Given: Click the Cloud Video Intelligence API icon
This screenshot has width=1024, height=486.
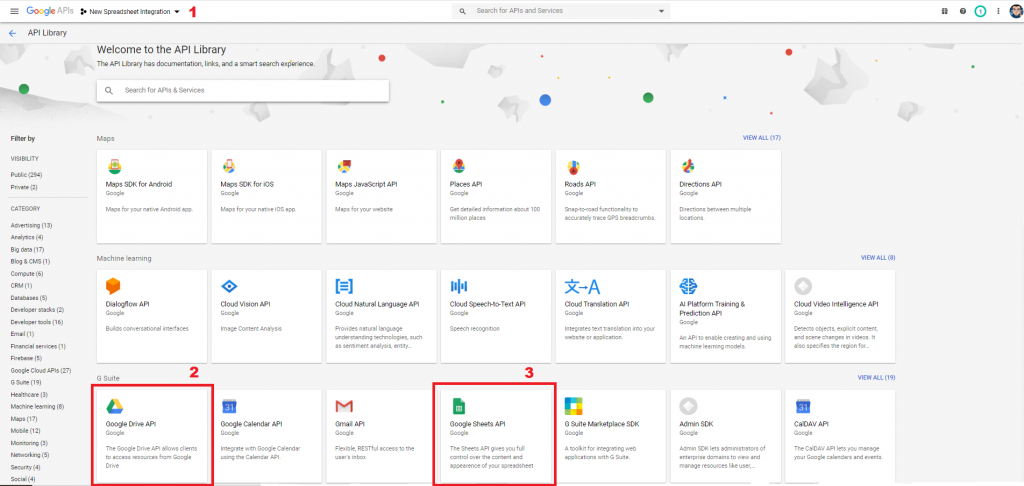Looking at the screenshot, I should point(803,286).
